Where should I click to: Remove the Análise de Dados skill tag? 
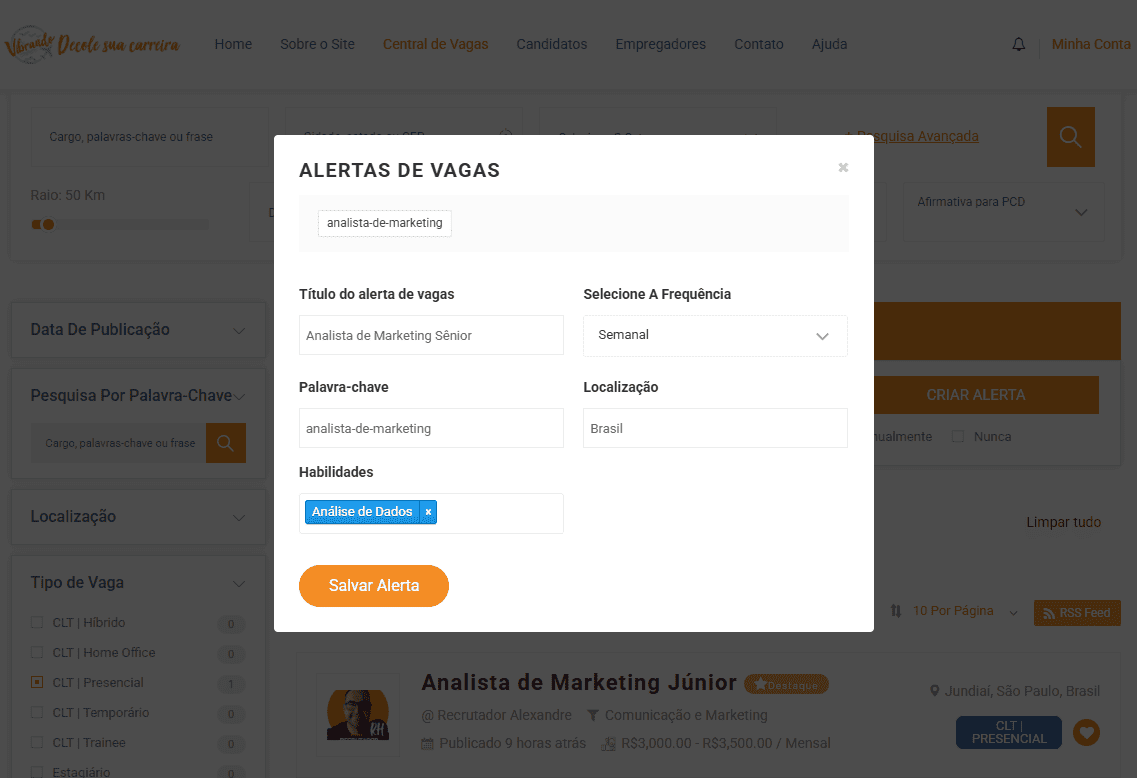point(428,512)
